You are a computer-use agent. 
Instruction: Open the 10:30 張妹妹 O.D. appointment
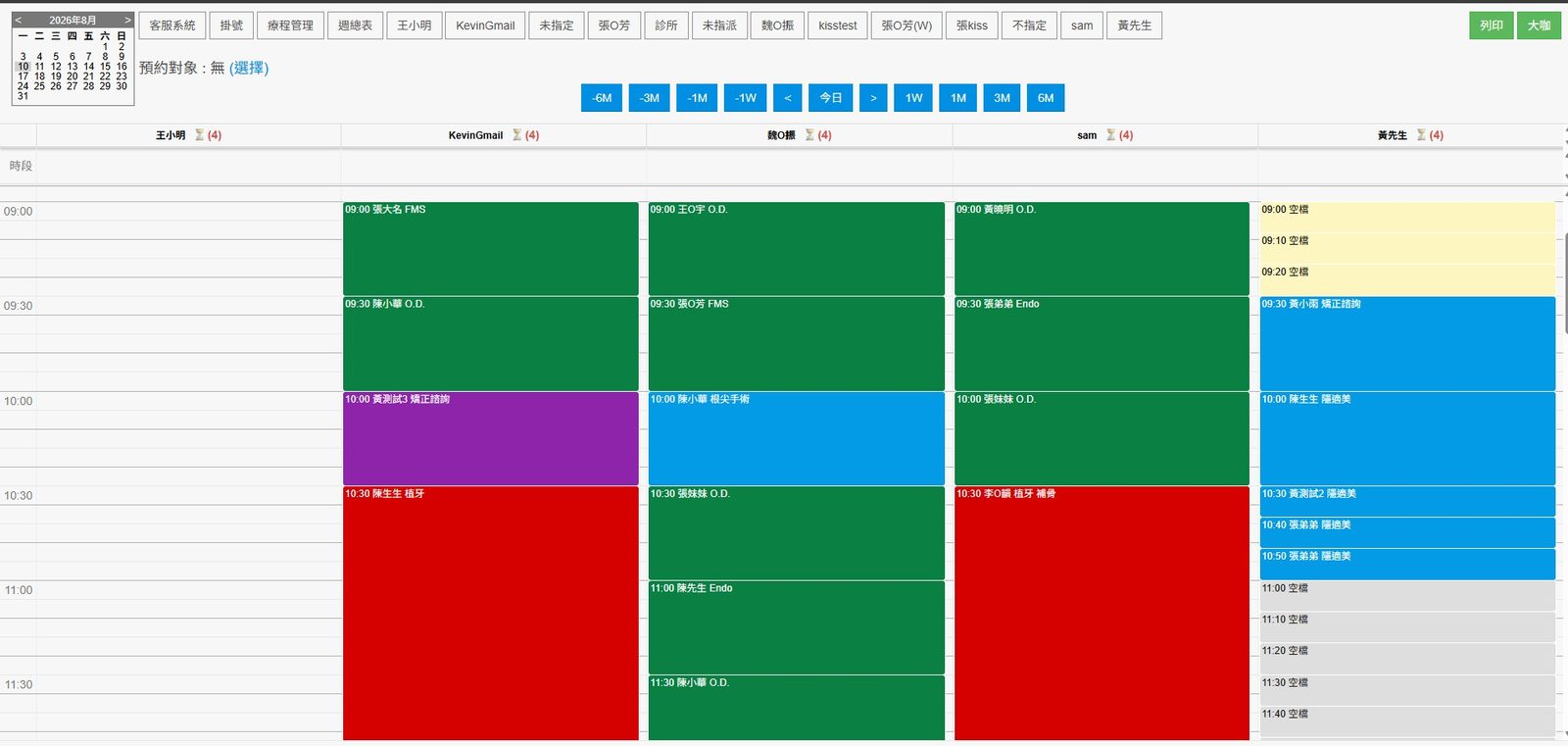(797, 533)
